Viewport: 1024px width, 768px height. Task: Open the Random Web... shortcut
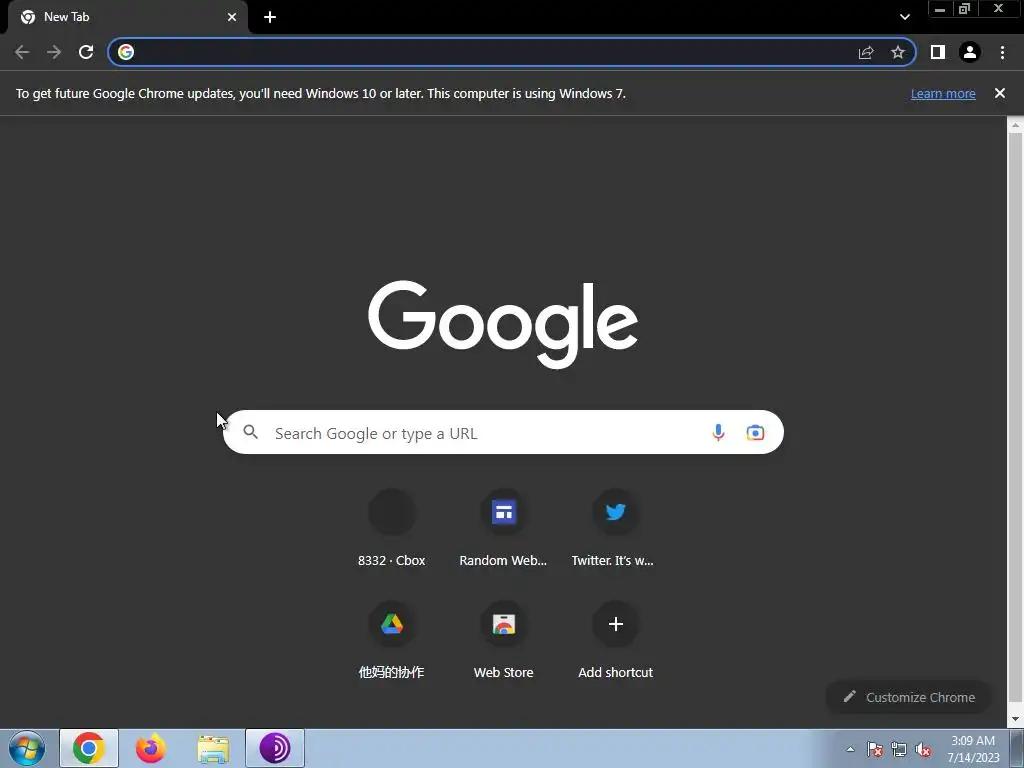click(x=504, y=529)
